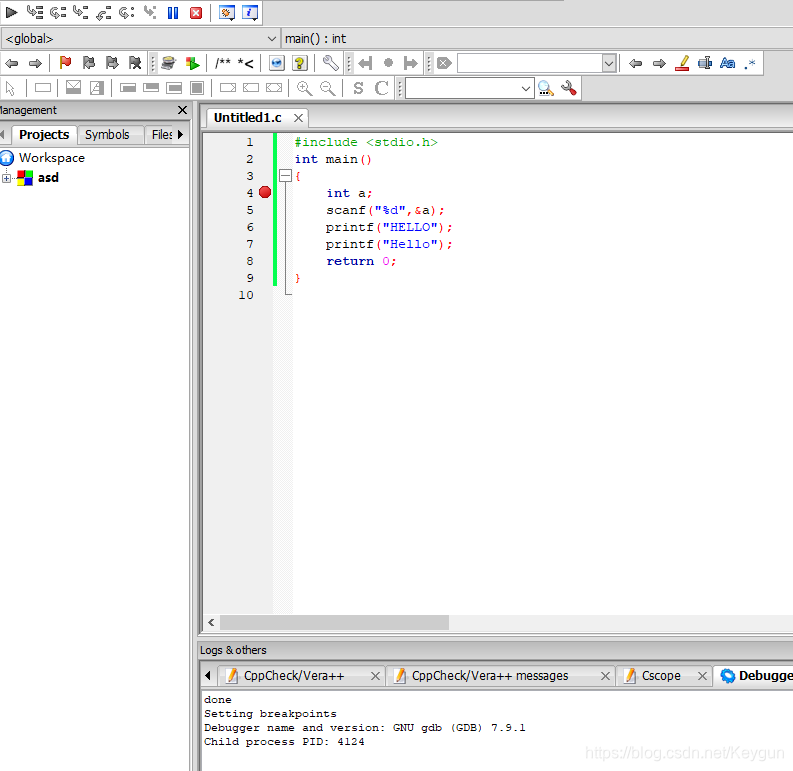Screen dimensions: 793x771
Task: Insert a *< line comment
Action: tap(246, 63)
